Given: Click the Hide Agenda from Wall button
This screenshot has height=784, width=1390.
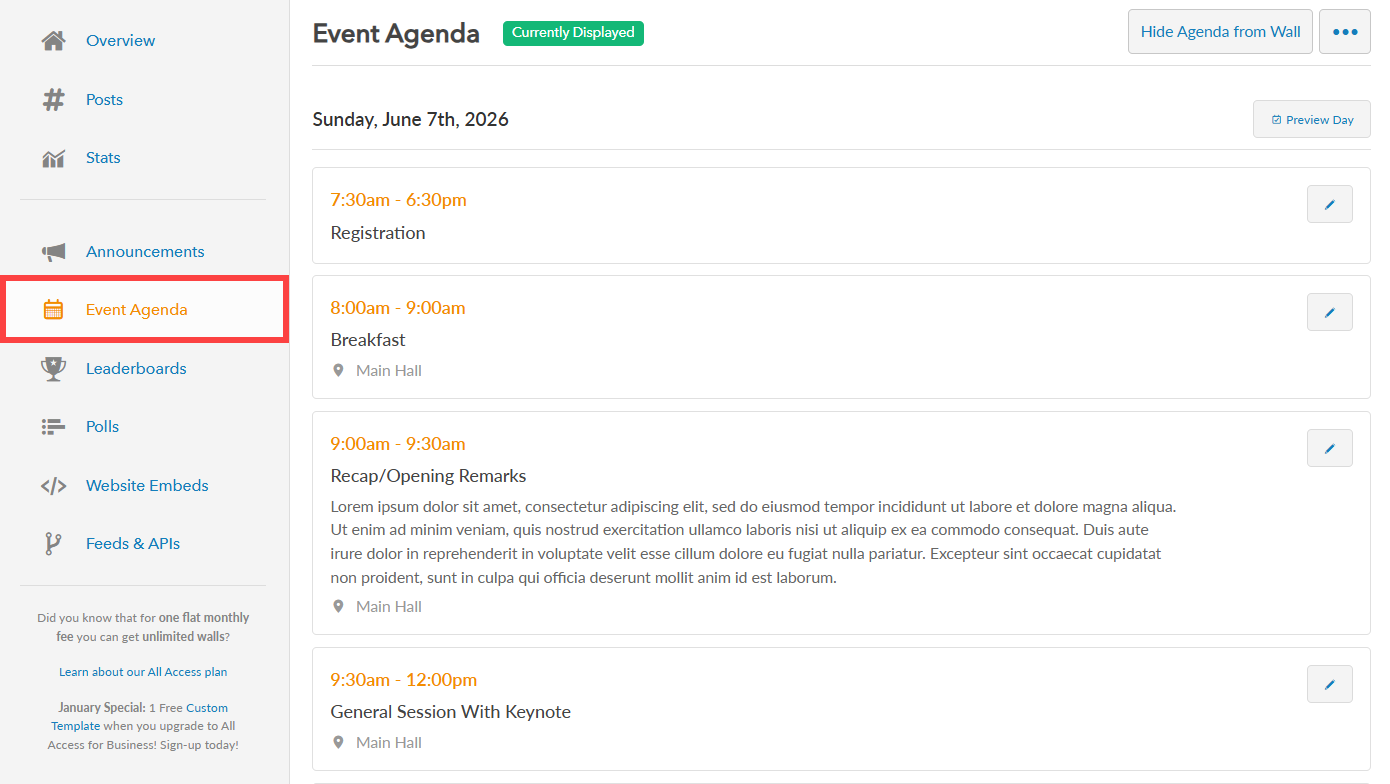Looking at the screenshot, I should (x=1220, y=31).
